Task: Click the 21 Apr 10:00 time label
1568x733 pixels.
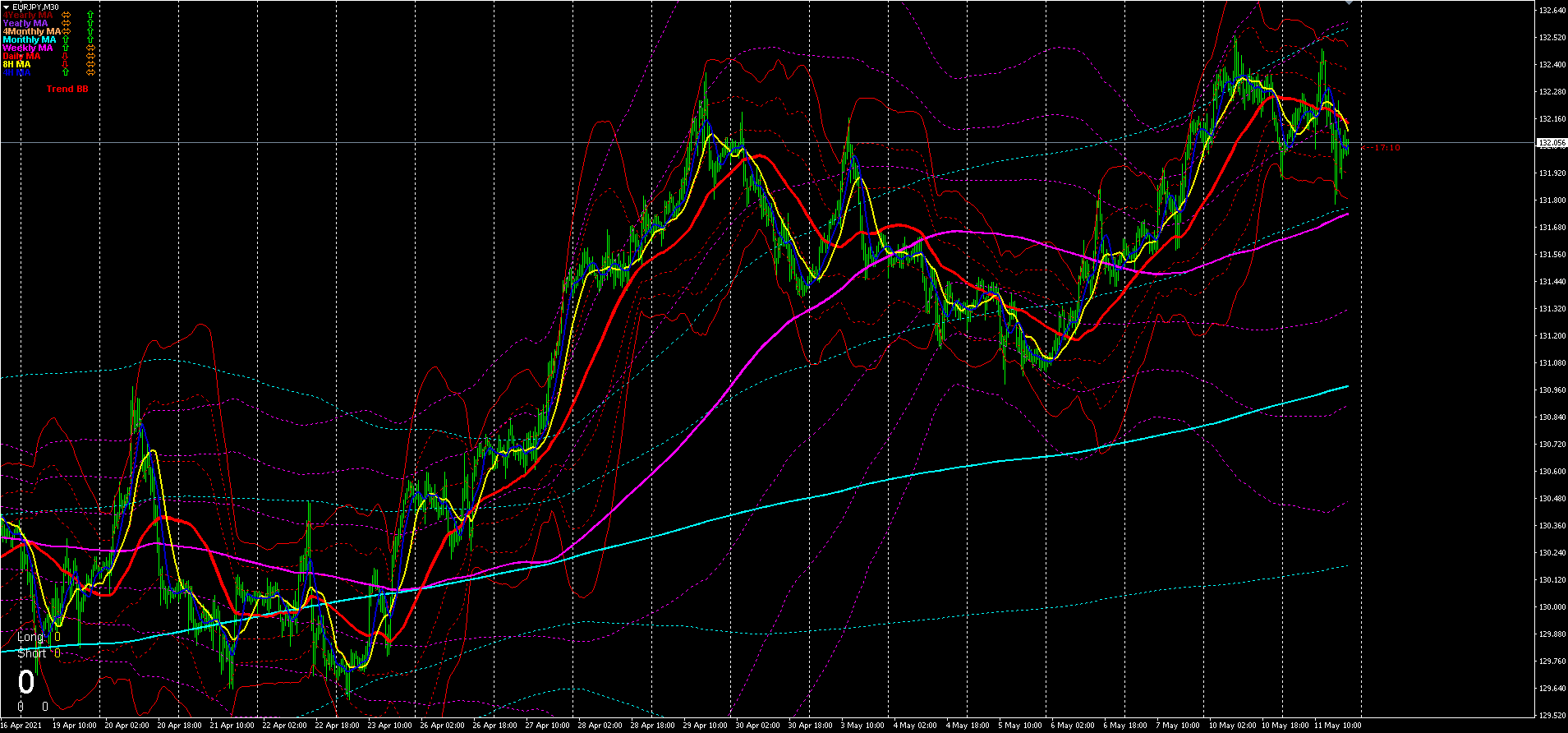Action: tap(232, 726)
